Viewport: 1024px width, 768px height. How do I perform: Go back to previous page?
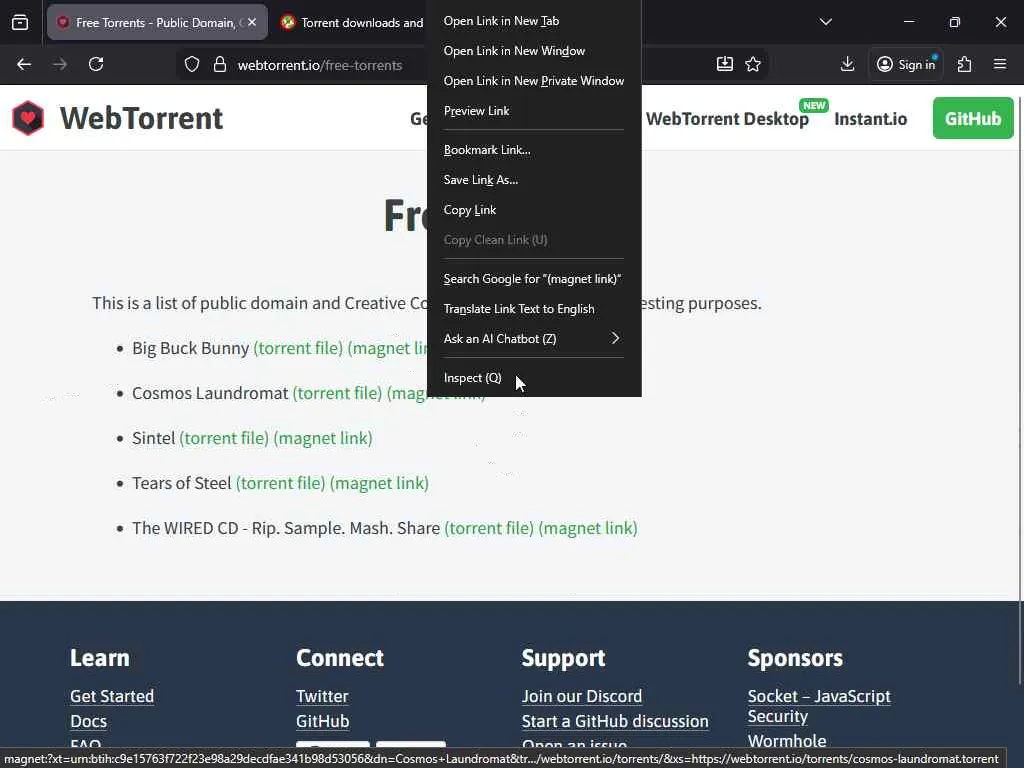point(24,64)
